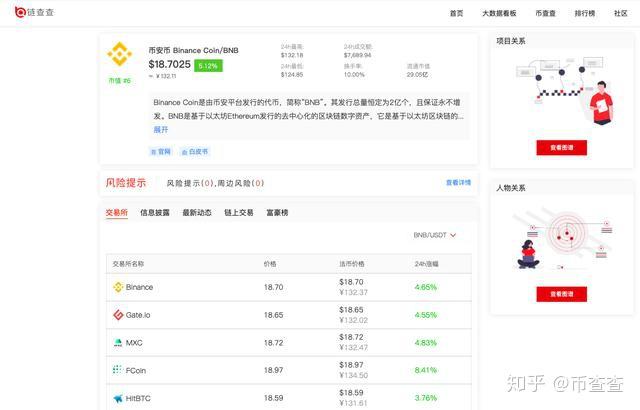
Task: Click the 3.76% change for HitBTC
Action: pos(426,398)
